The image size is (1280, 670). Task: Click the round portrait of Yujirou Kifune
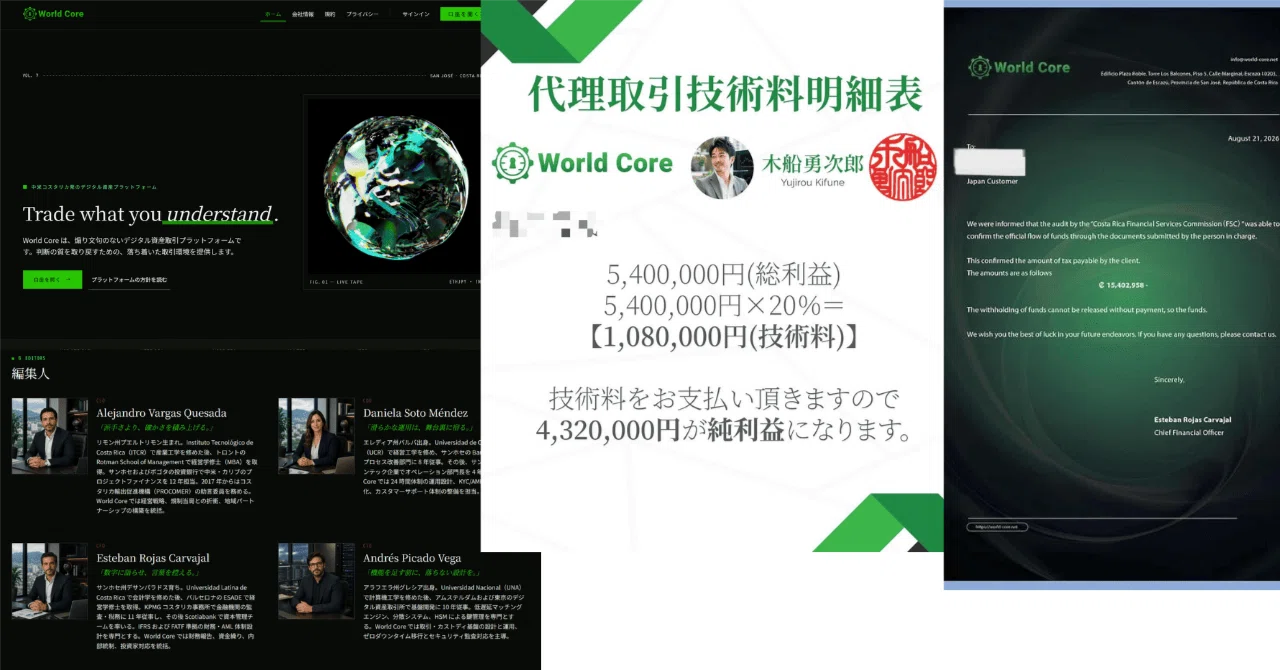click(x=722, y=167)
